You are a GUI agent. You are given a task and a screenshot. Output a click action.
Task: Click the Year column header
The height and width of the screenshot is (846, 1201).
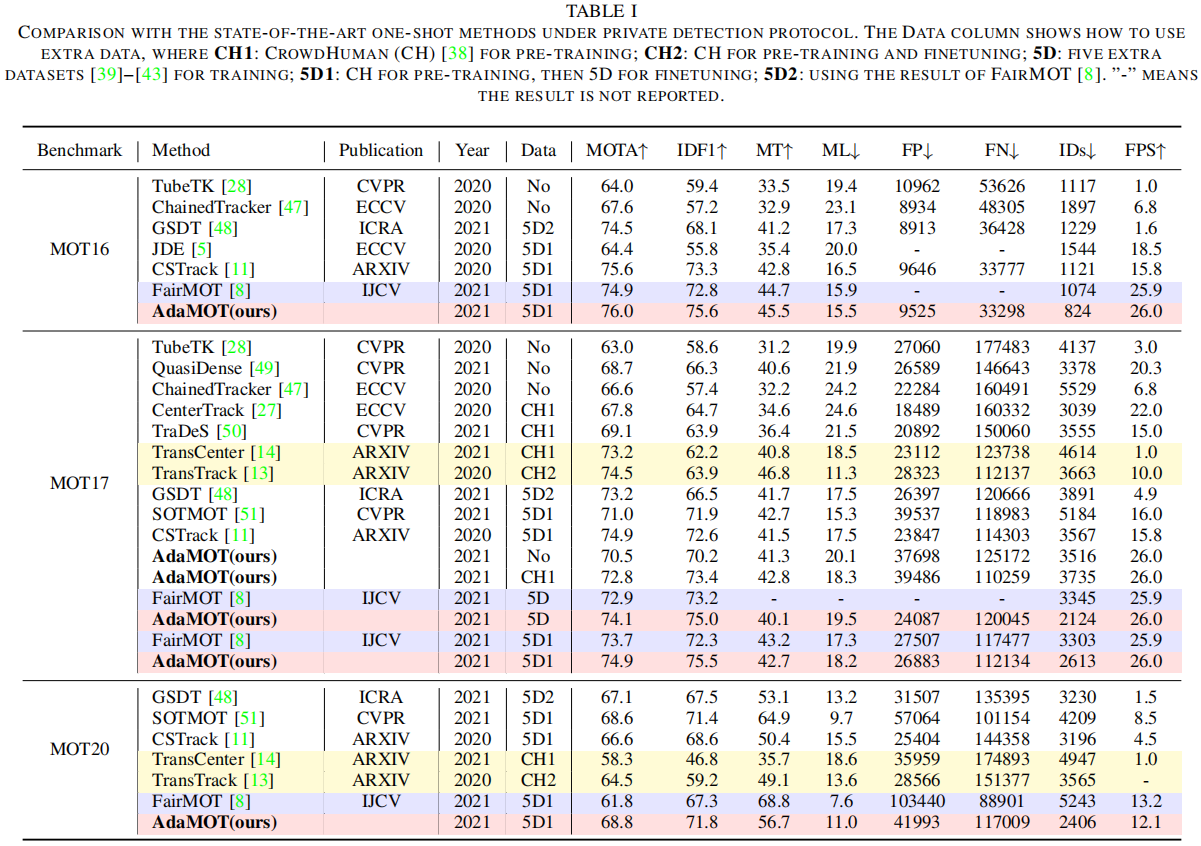(x=472, y=150)
